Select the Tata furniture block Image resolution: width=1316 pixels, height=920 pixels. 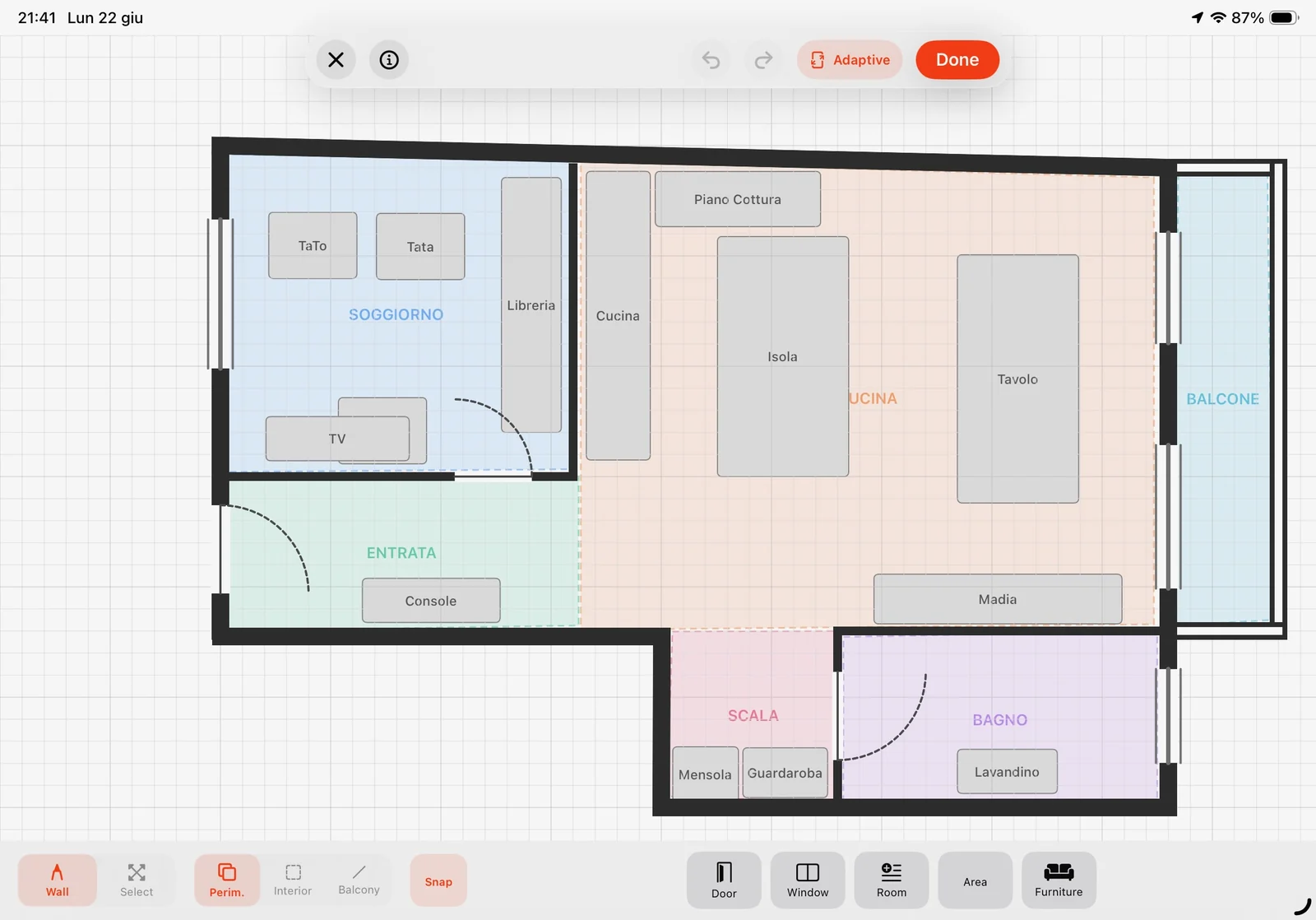coord(420,246)
